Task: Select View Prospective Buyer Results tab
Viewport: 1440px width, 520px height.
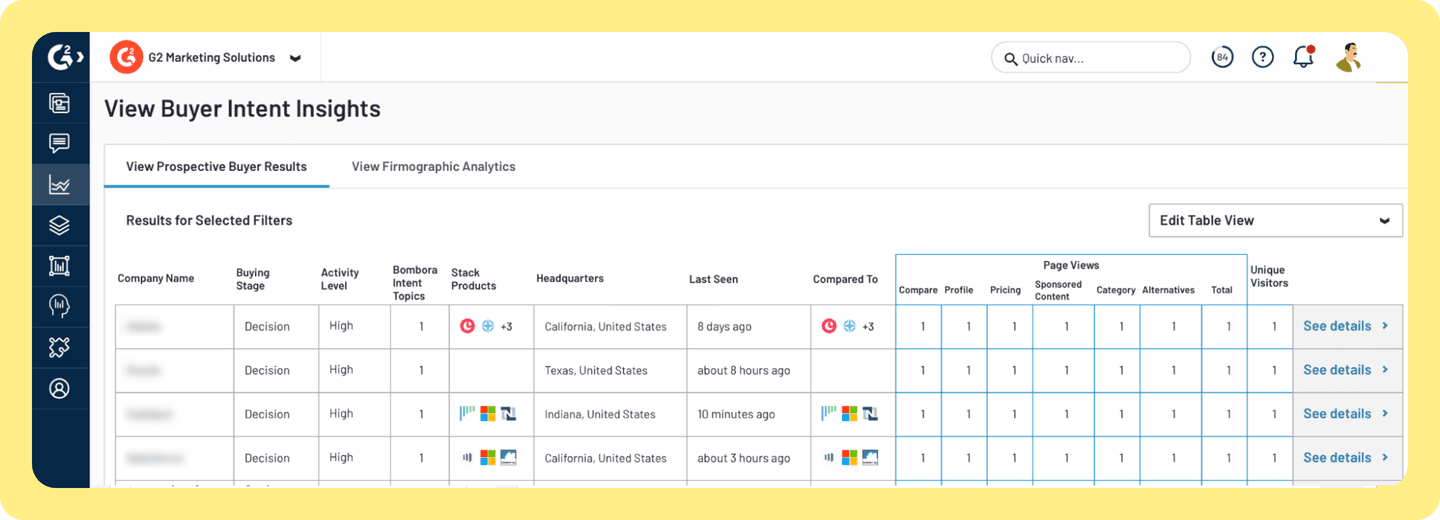Action: 216,167
